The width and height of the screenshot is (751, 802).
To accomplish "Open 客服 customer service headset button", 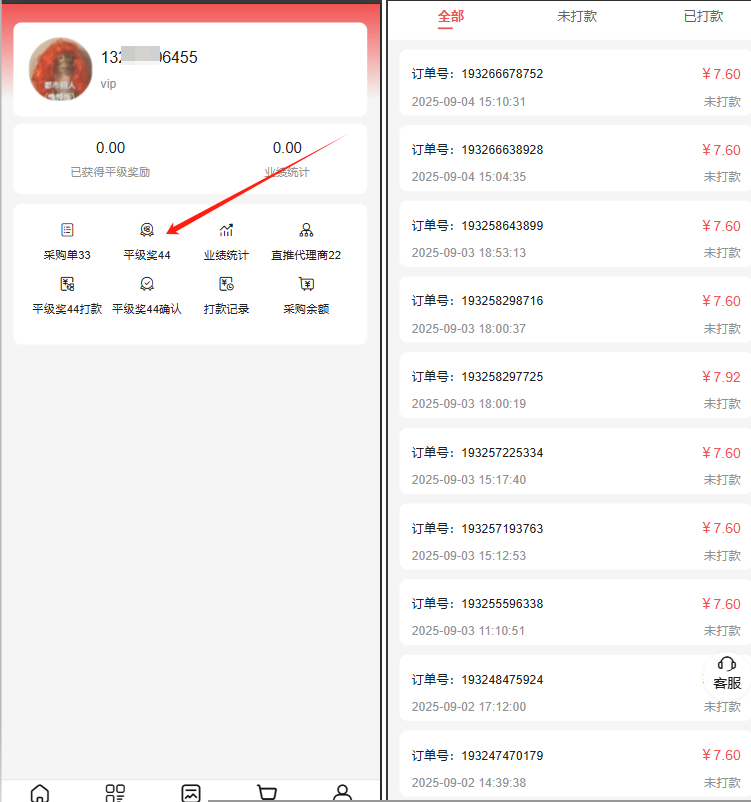I will [x=726, y=674].
